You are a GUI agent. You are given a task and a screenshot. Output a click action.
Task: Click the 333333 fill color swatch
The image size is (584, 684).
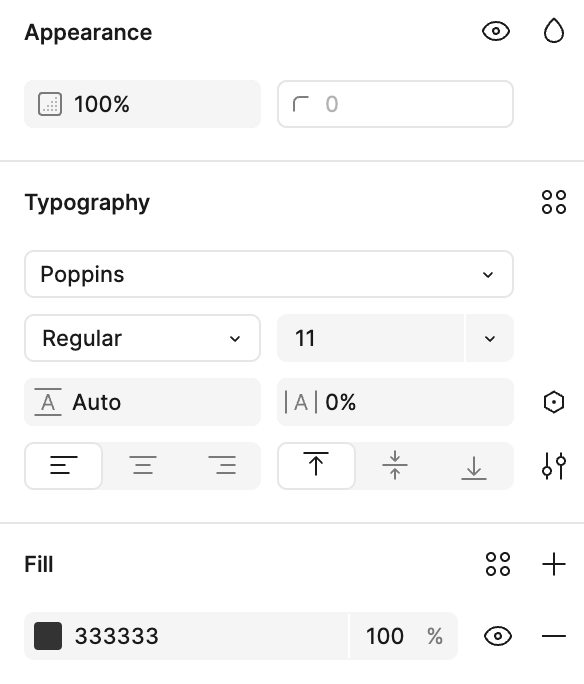[48, 636]
